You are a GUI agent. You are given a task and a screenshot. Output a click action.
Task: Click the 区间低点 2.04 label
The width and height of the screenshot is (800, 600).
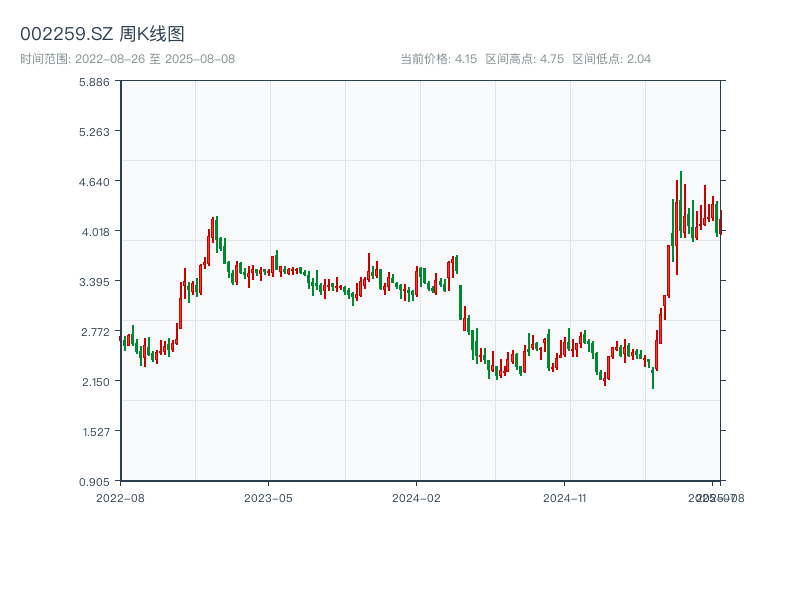(x=611, y=59)
